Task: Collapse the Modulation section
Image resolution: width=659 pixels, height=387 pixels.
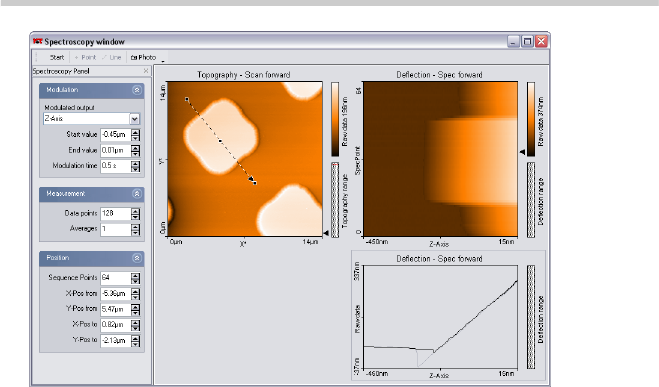Action: tap(137, 90)
